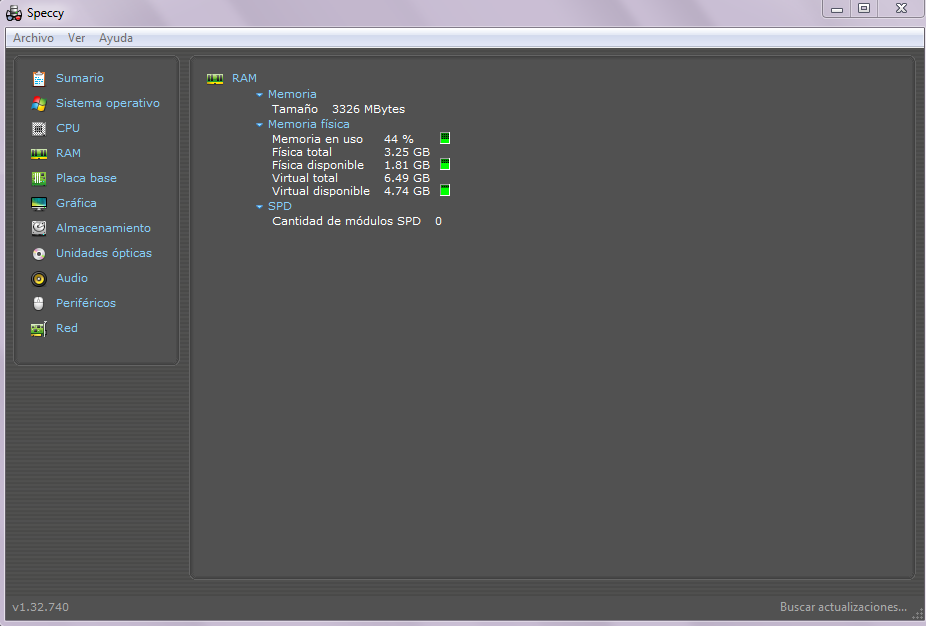The image size is (926, 626).
Task: Select the CPU section label
Action: click(x=68, y=128)
